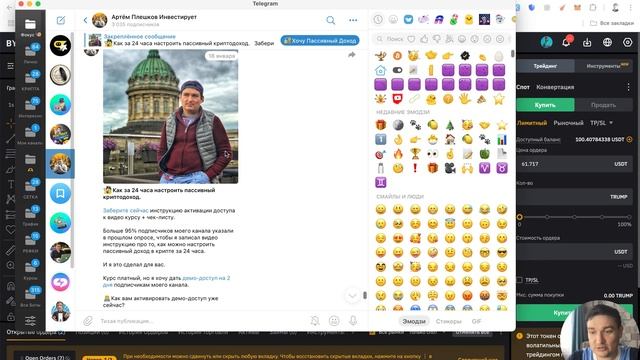This screenshot has width=640, height=360.
Task: Add funds via plus beside USDT balance
Action: click(629, 139)
